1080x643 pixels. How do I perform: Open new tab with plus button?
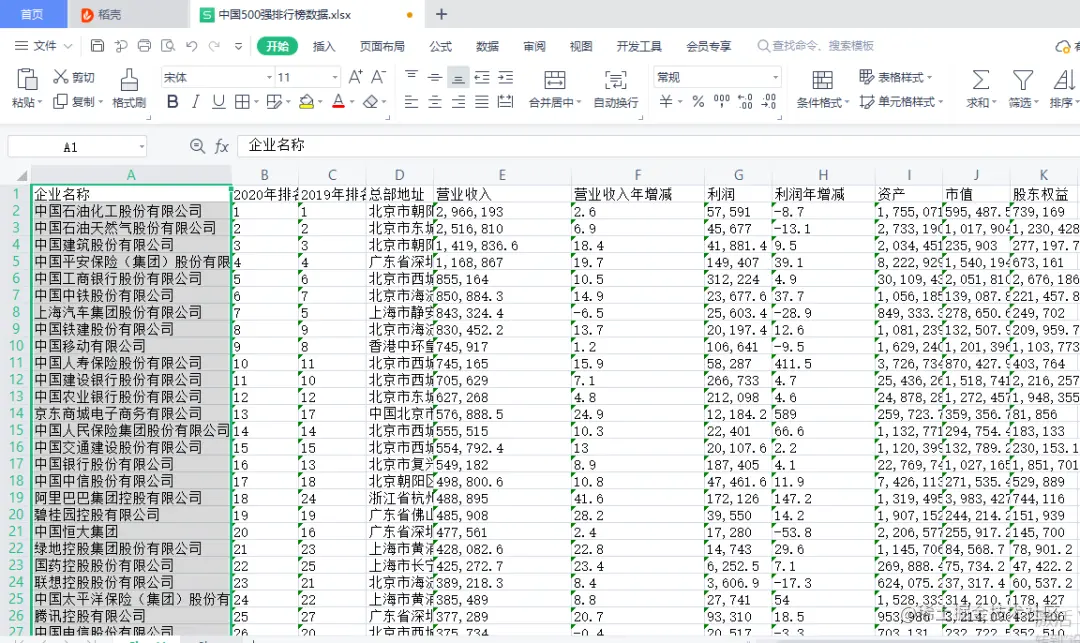tap(442, 14)
